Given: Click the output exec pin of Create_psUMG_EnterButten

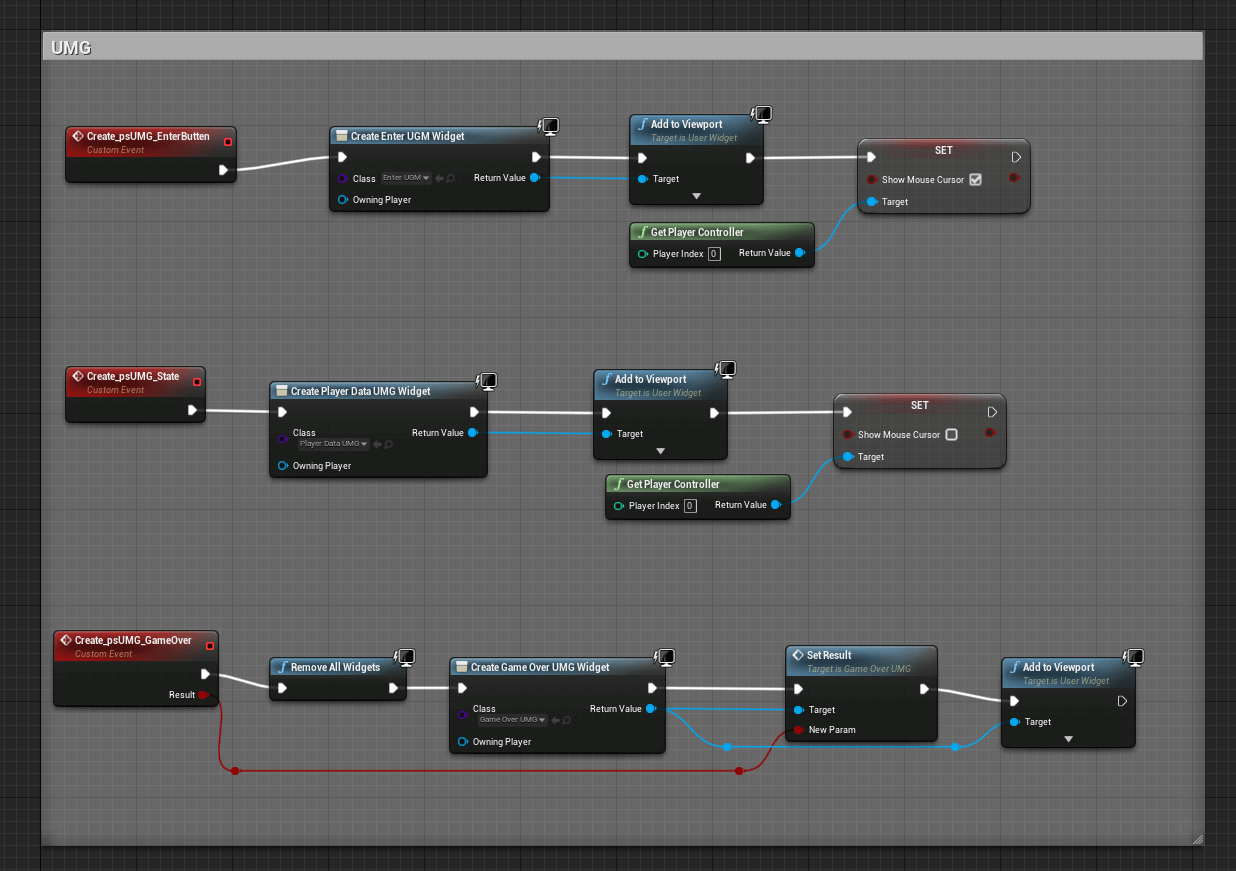Looking at the screenshot, I should pos(223,170).
